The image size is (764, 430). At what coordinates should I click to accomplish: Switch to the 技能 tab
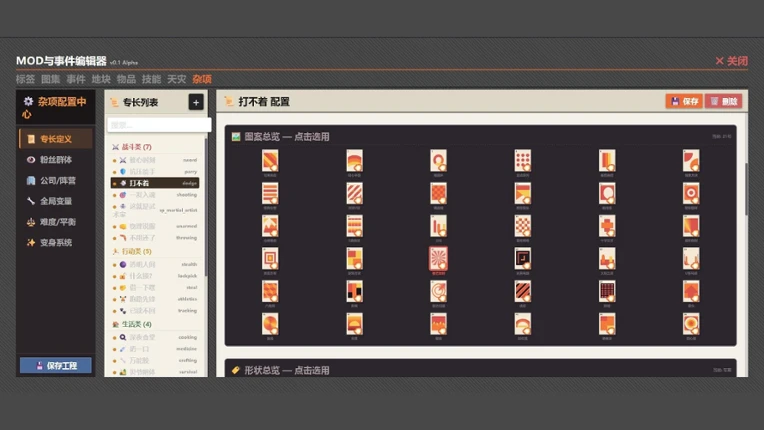pos(151,79)
